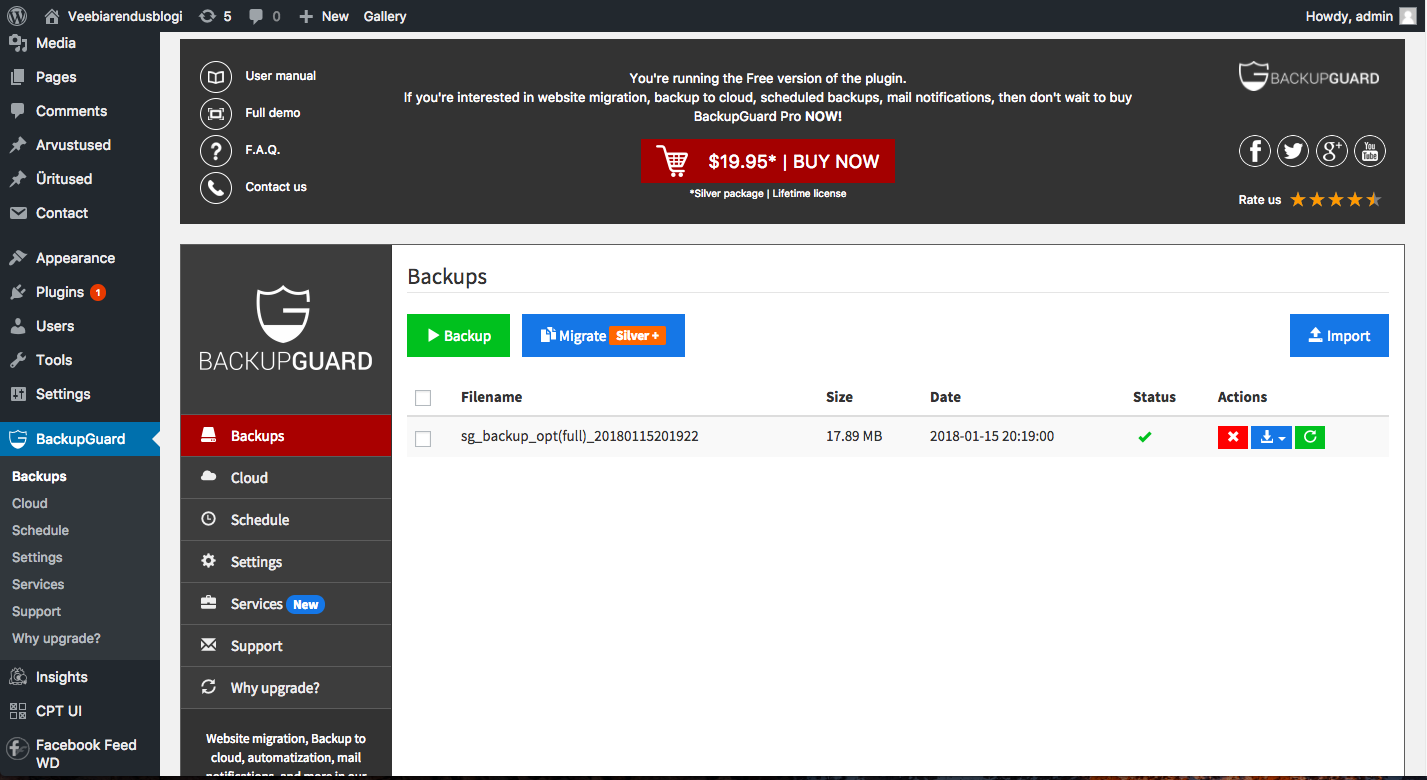This screenshot has width=1427, height=780.
Task: Open Insights in the sidebar
Action: point(80,677)
